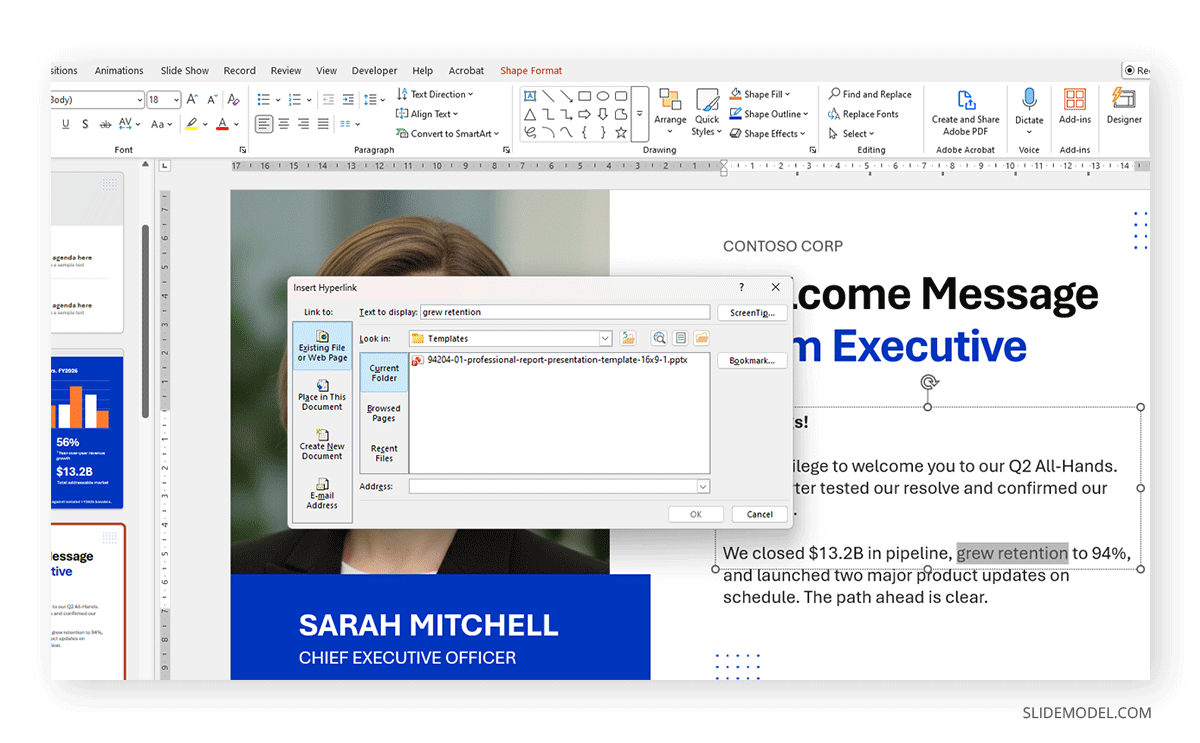Screen dimensions: 1200x743
Task: Open the Look in Templates dropdown
Action: pyautogui.click(x=605, y=338)
